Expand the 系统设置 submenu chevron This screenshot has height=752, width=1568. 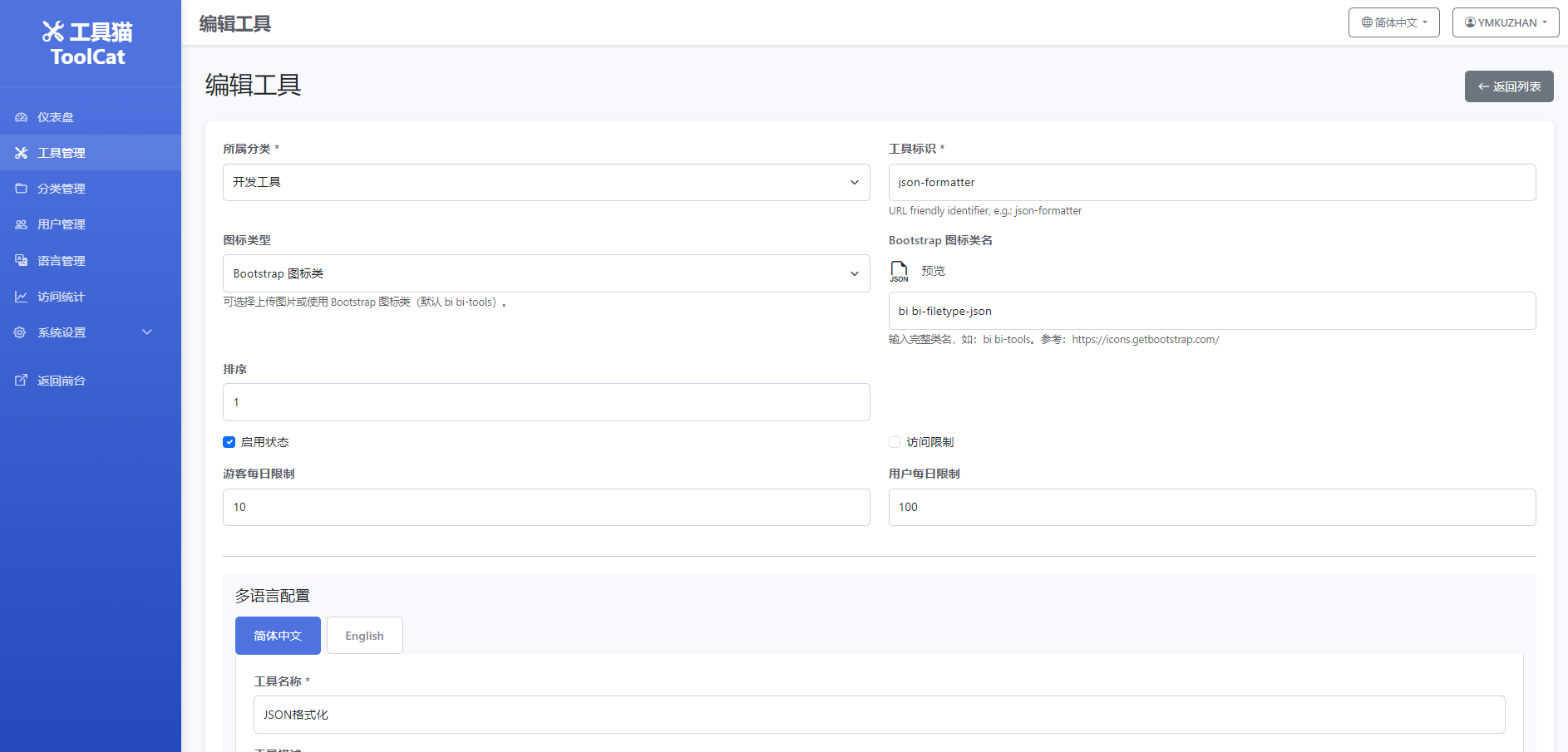(x=147, y=332)
